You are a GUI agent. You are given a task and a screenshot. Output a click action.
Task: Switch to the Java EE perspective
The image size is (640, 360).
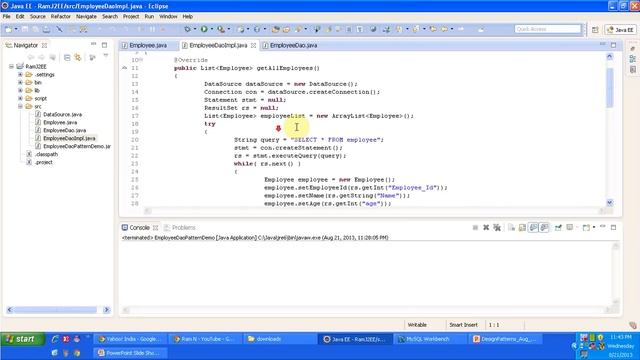pos(620,30)
